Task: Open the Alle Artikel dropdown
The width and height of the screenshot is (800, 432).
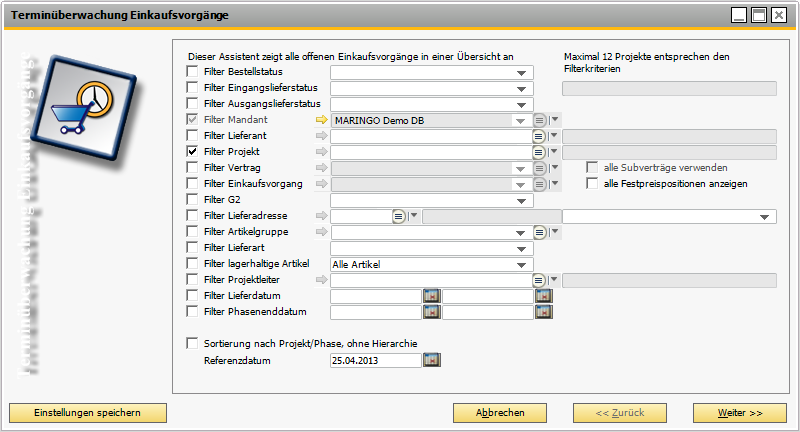Action: [521, 265]
